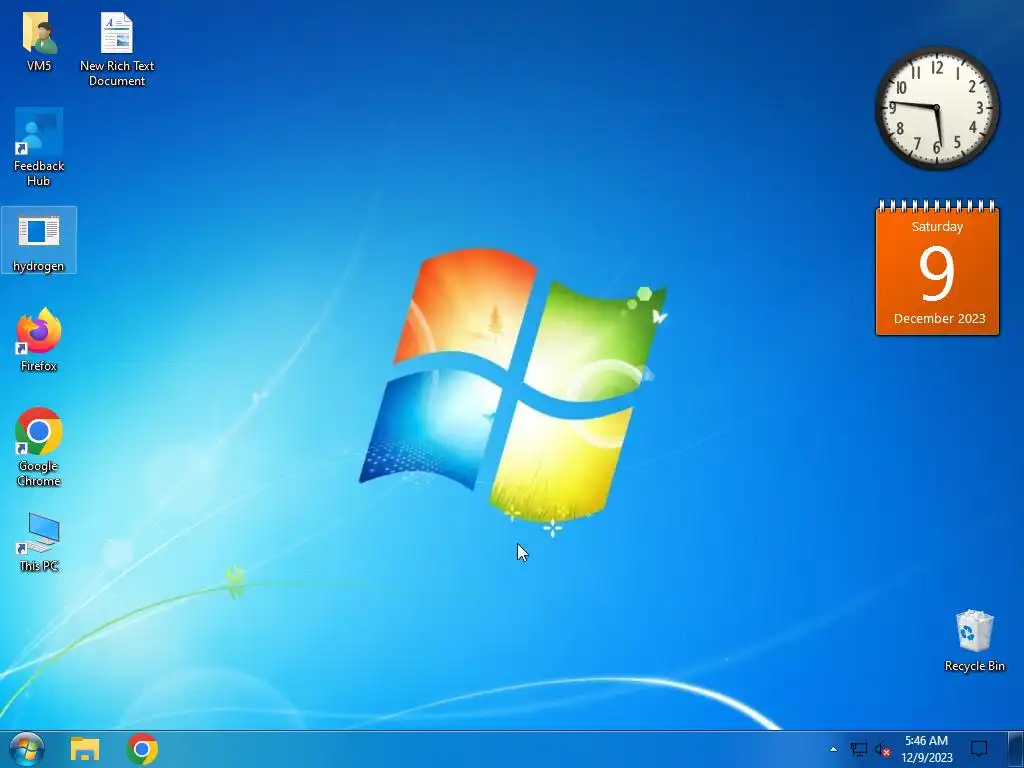Open the Start menu orb
1024x768 pixels.
[27, 749]
